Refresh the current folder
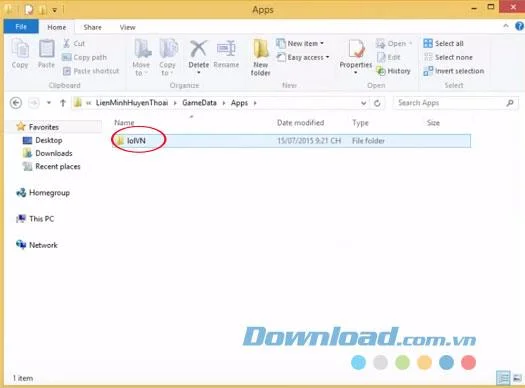Viewport: 525px width, 388px height. pos(377,103)
